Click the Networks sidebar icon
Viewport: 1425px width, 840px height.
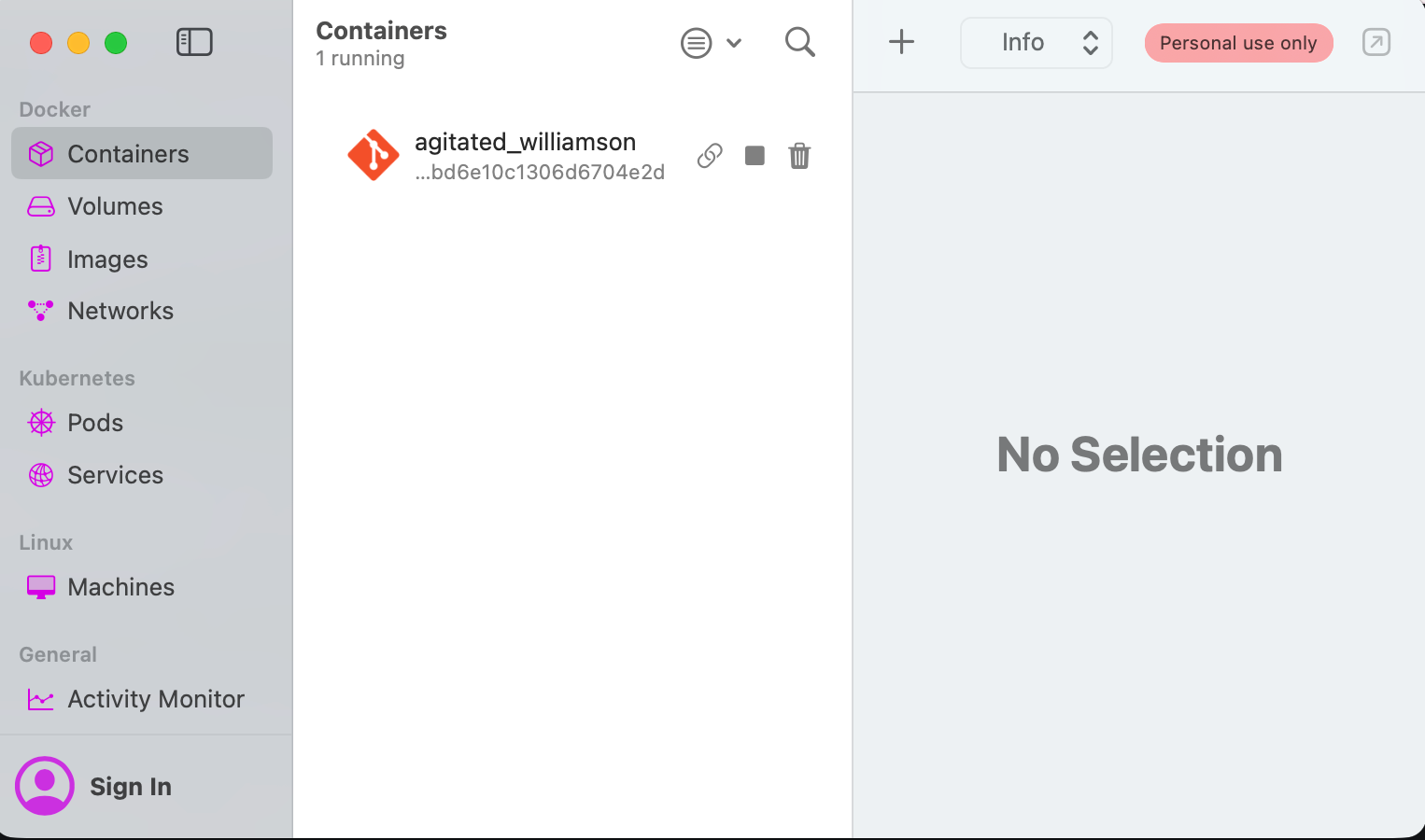click(x=41, y=311)
